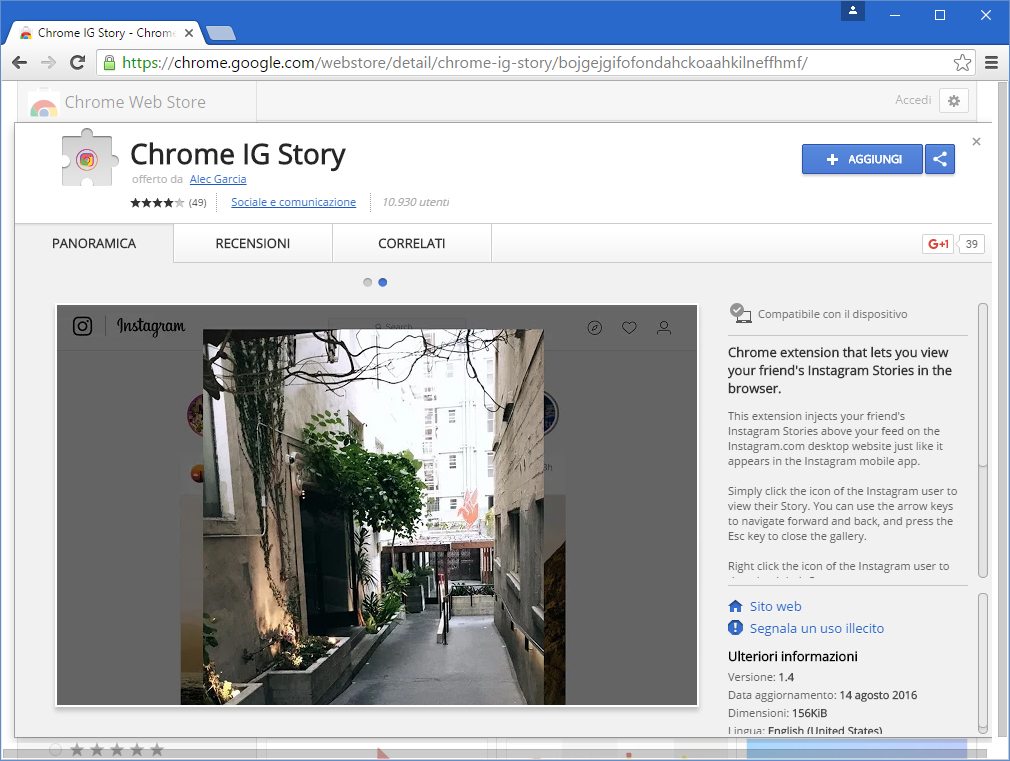Screen dimensions: 1010x761
Task: Click the exclamation icon beside Segnala
Action: [x=735, y=628]
